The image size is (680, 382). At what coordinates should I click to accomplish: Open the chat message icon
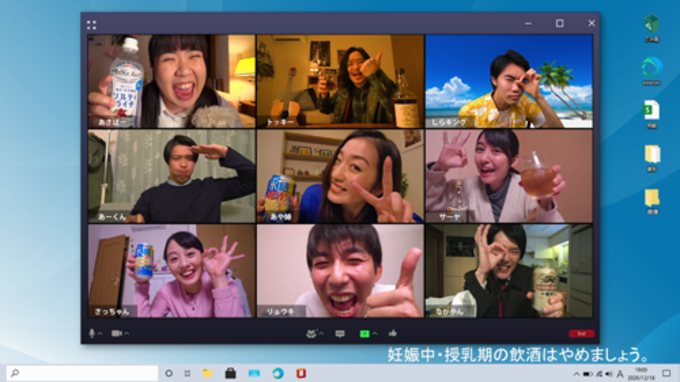click(x=340, y=333)
